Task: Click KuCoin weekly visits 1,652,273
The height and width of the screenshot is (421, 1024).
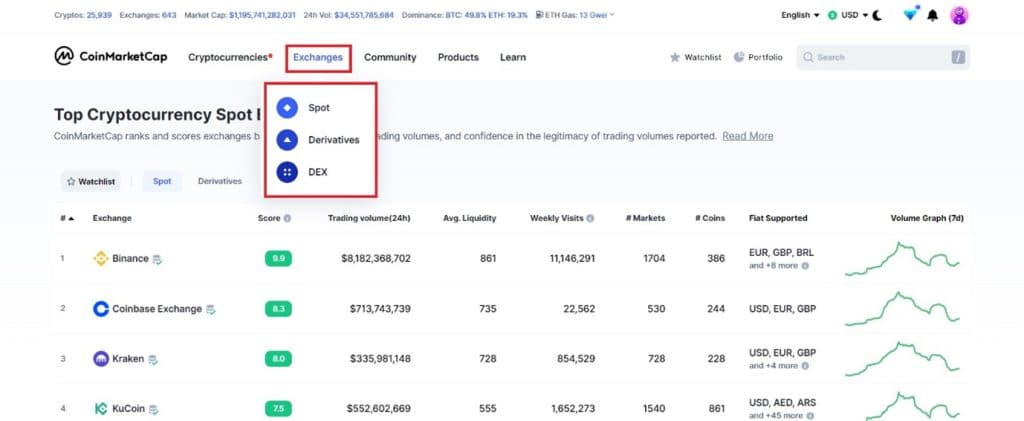Action: pyautogui.click(x=573, y=409)
